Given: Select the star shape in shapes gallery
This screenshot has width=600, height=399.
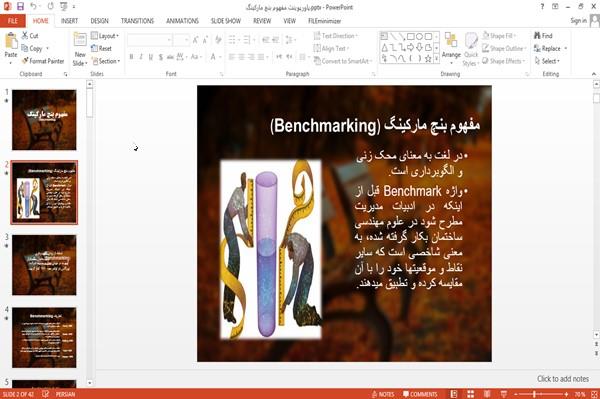Looking at the screenshot, I should 428,58.
